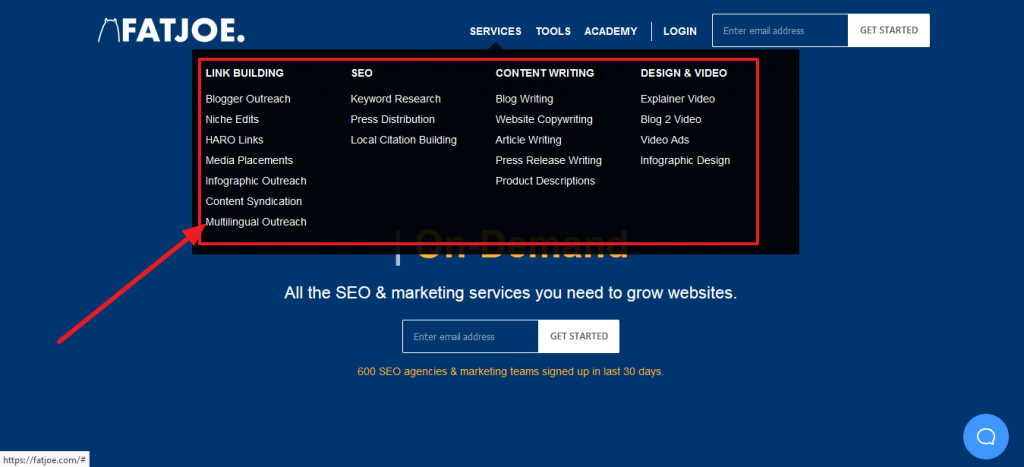Screen dimensions: 1024x467
Task: Open the TOOLS menu
Action: click(x=553, y=31)
